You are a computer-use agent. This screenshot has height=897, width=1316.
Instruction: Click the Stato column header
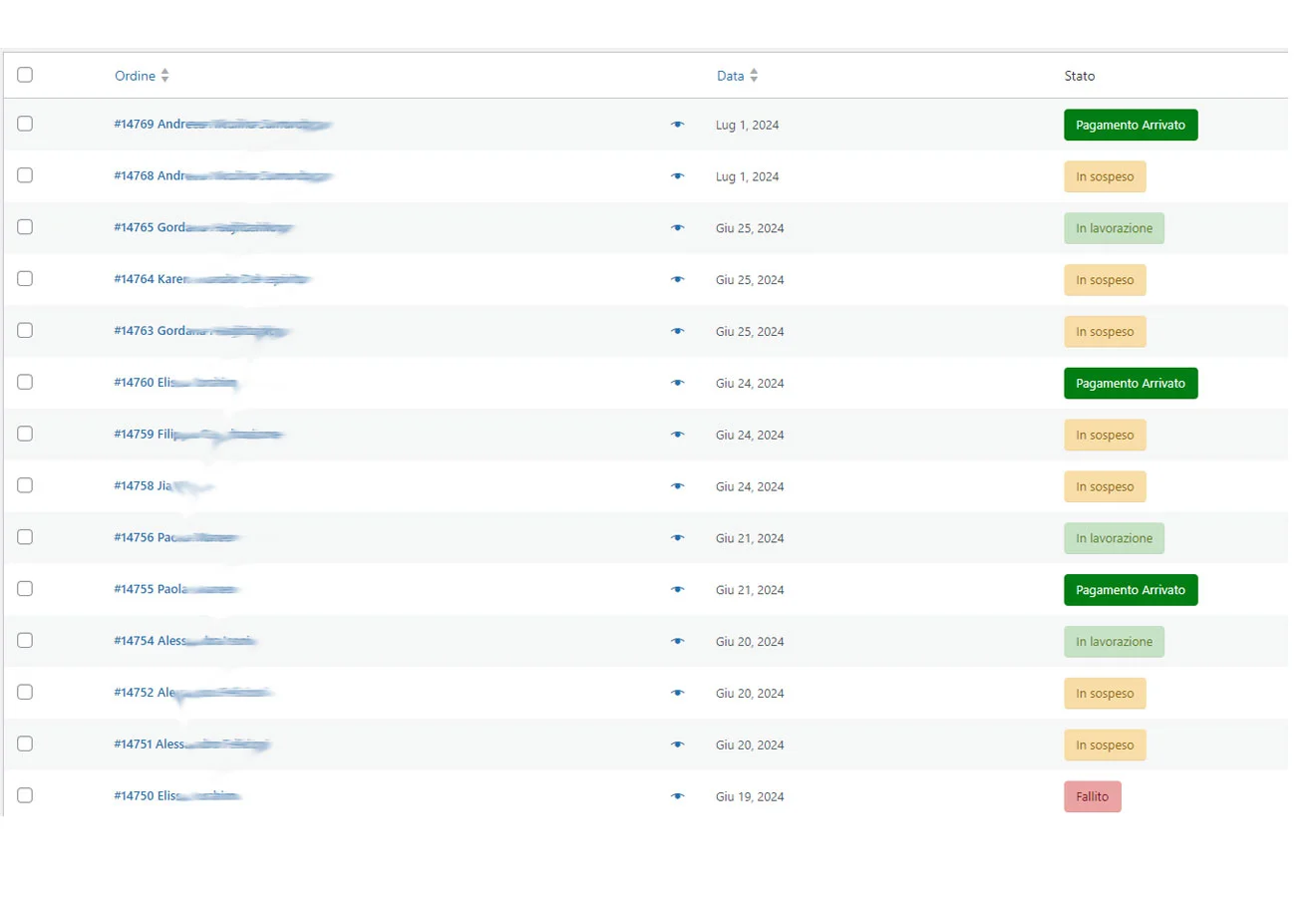1080,76
